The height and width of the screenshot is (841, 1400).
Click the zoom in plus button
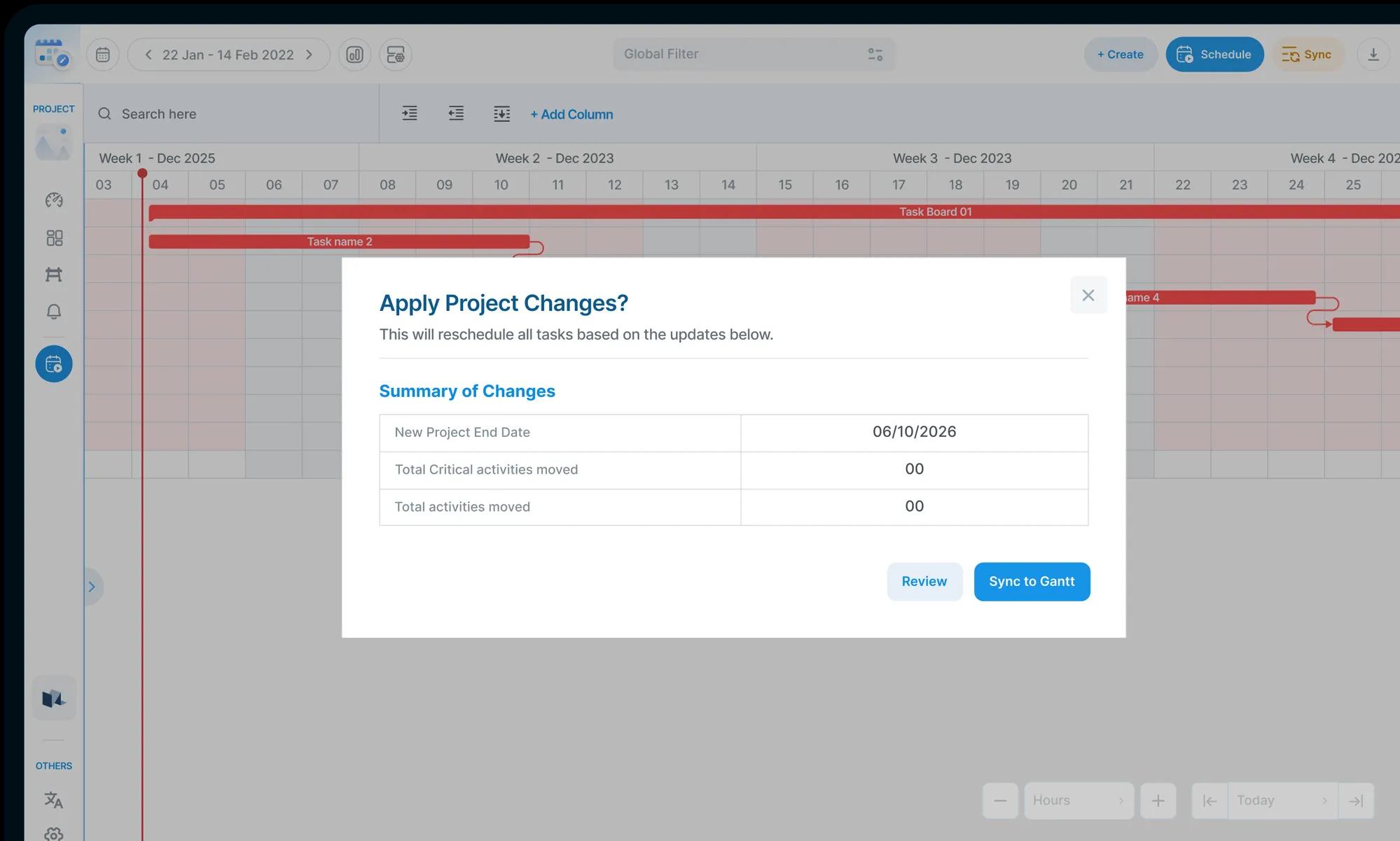tap(1158, 800)
